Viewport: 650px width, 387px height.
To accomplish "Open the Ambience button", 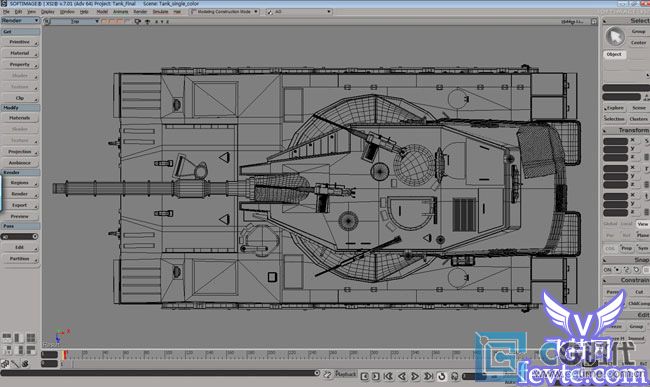I will 20,163.
